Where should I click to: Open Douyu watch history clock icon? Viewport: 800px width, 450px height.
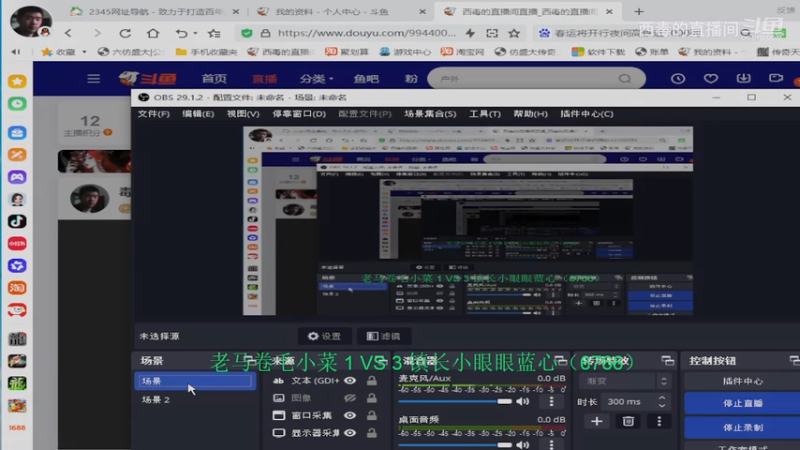click(678, 79)
